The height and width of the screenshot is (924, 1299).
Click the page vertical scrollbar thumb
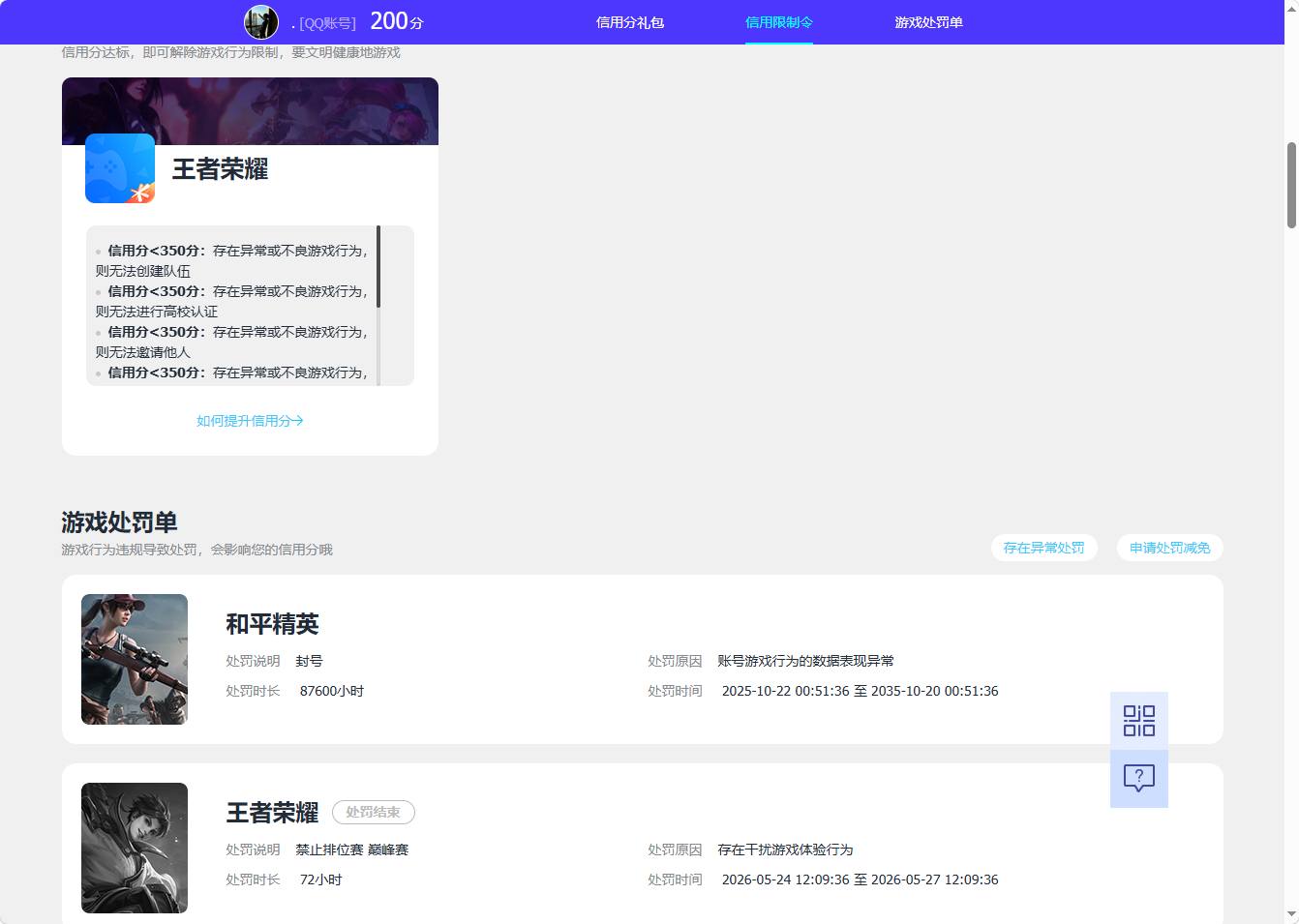(1291, 185)
